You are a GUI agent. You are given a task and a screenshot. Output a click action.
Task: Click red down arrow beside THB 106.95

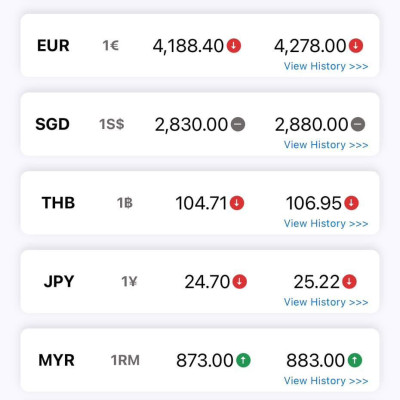(x=351, y=203)
